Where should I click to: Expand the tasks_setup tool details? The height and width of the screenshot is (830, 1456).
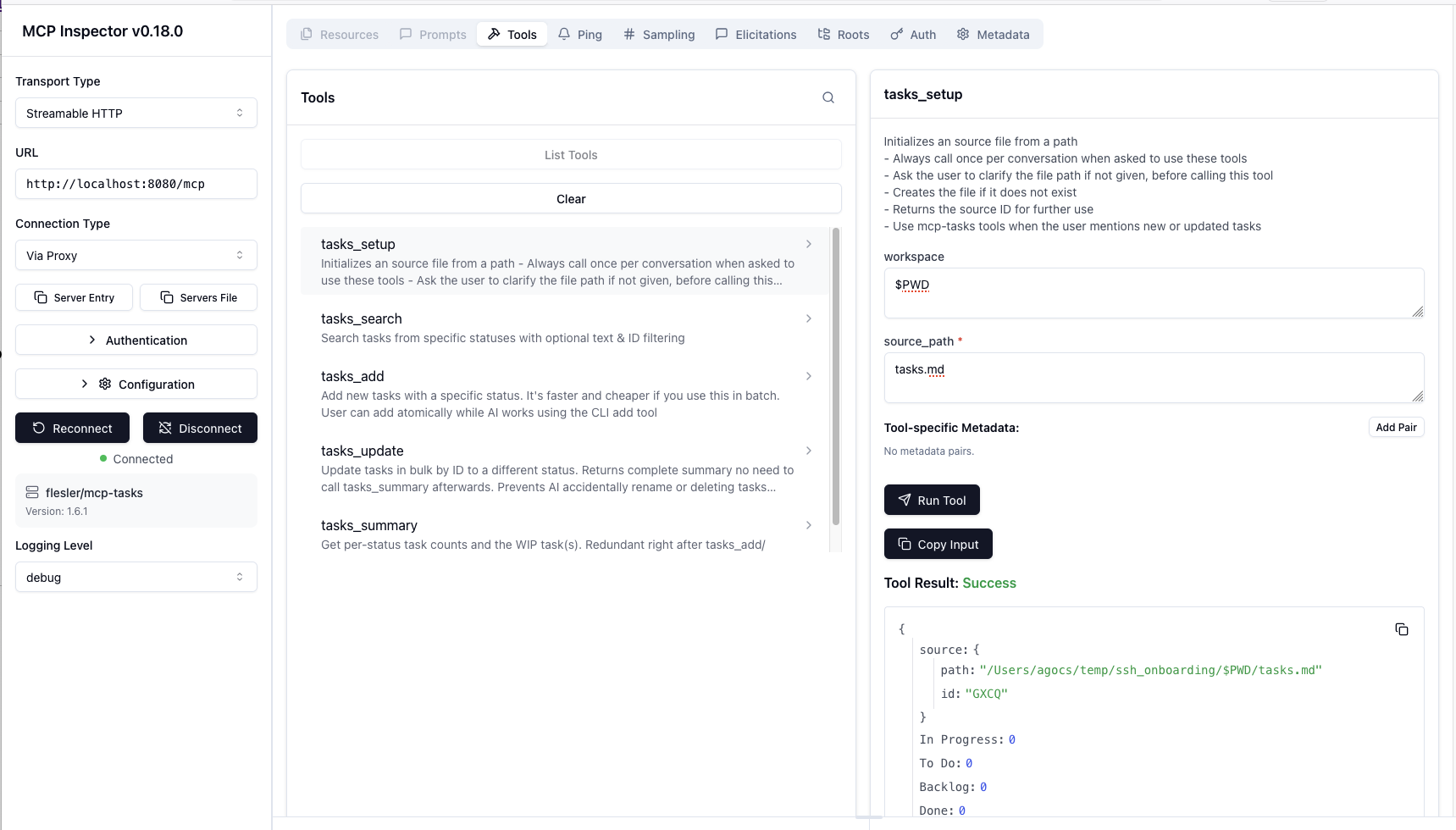[x=809, y=244]
